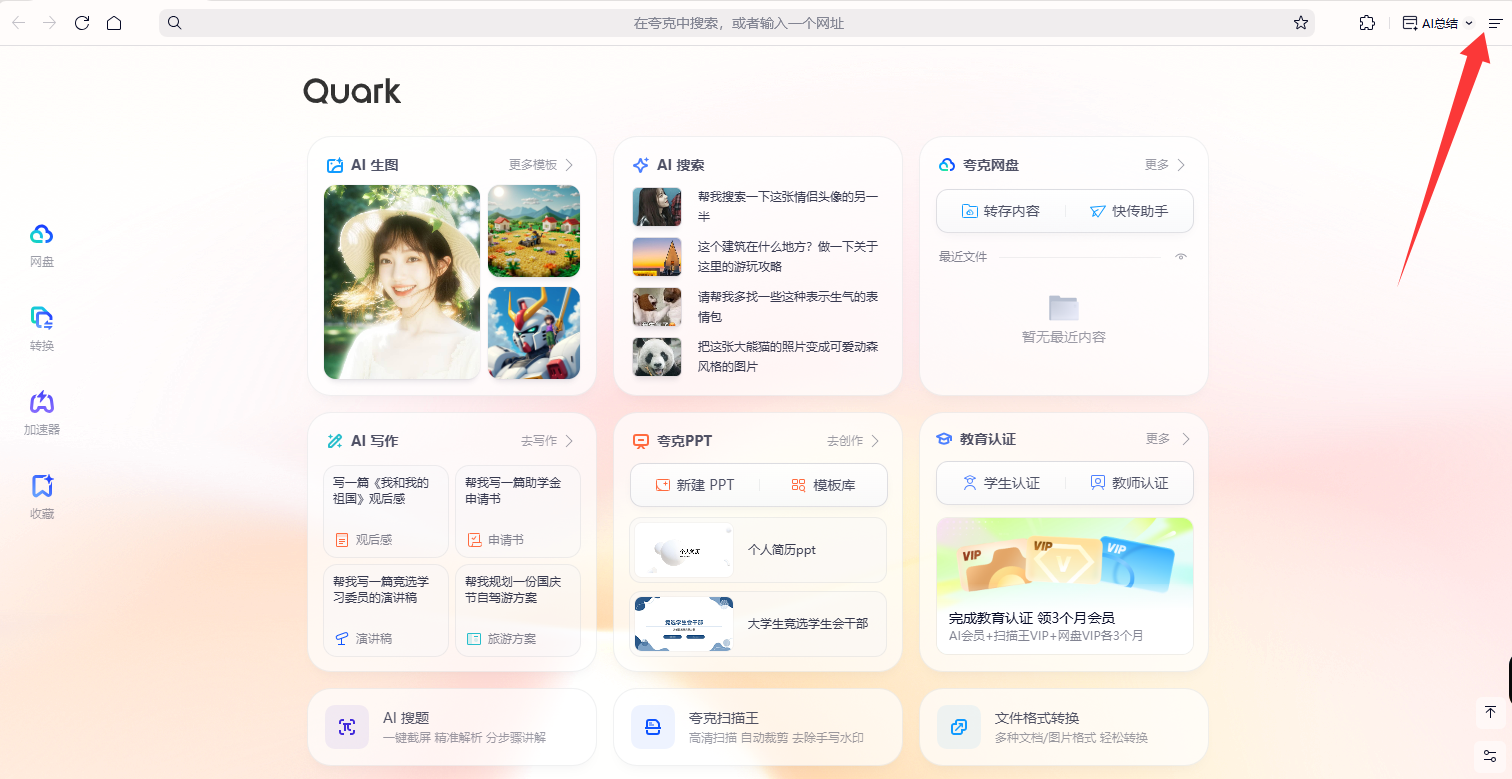Open the main hamburger menu
The image size is (1512, 779).
(x=1495, y=23)
